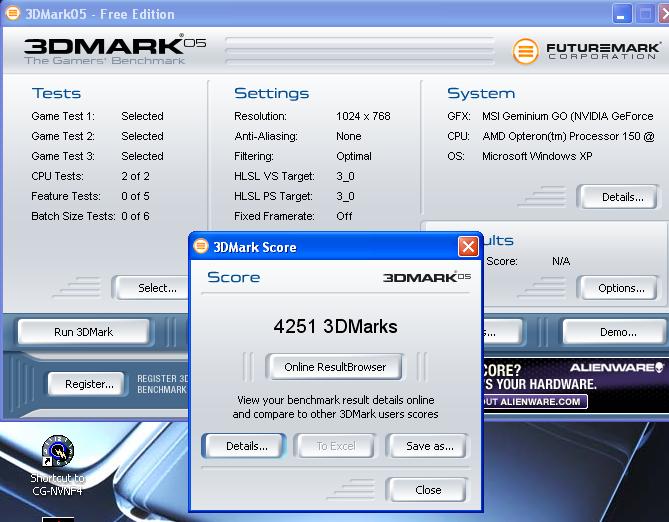Image resolution: width=669 pixels, height=522 pixels.
Task: Click the Anti-Aliasing 'None' value
Action: pyautogui.click(x=349, y=136)
